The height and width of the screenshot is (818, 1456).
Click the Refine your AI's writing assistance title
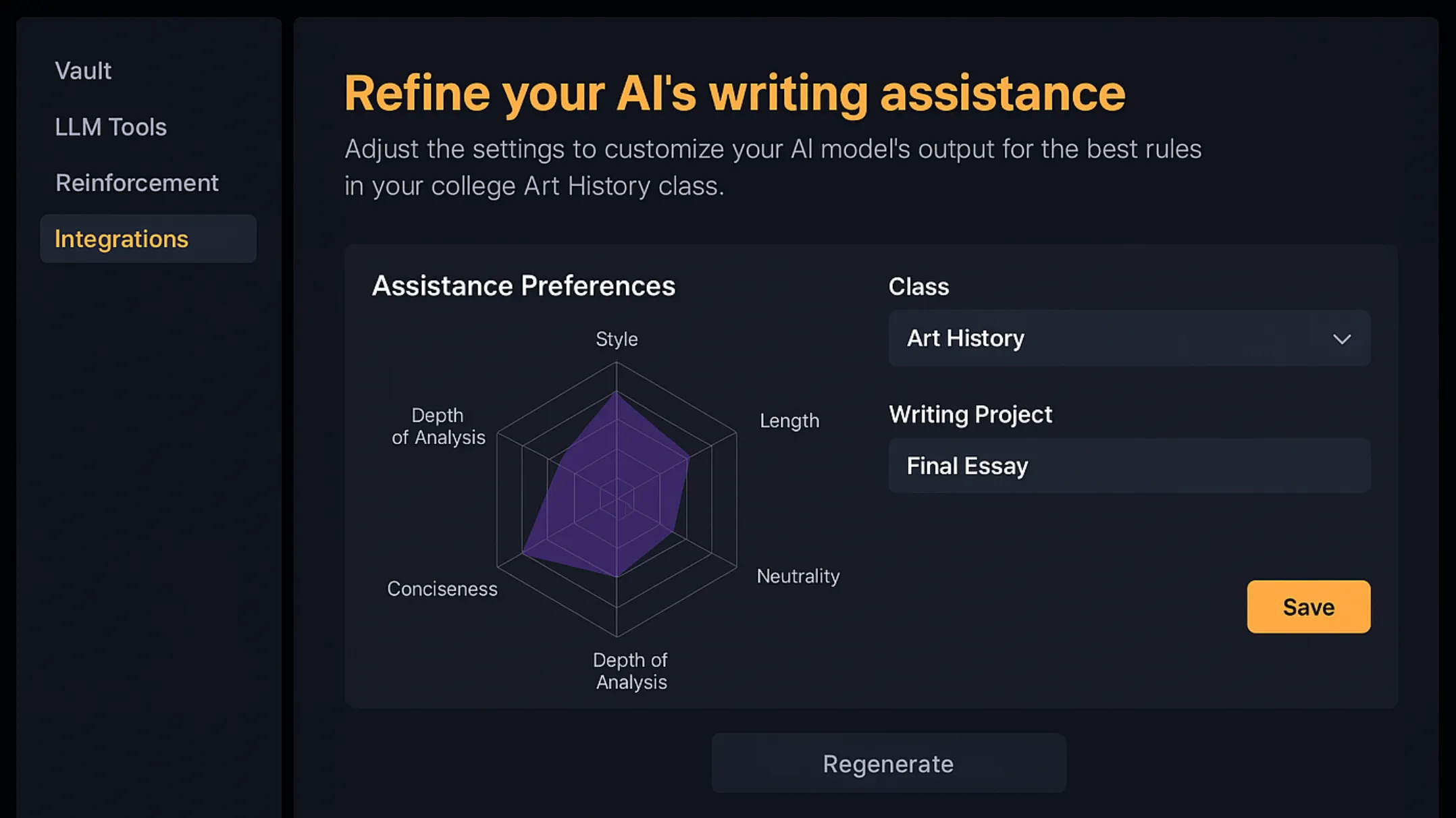[735, 93]
